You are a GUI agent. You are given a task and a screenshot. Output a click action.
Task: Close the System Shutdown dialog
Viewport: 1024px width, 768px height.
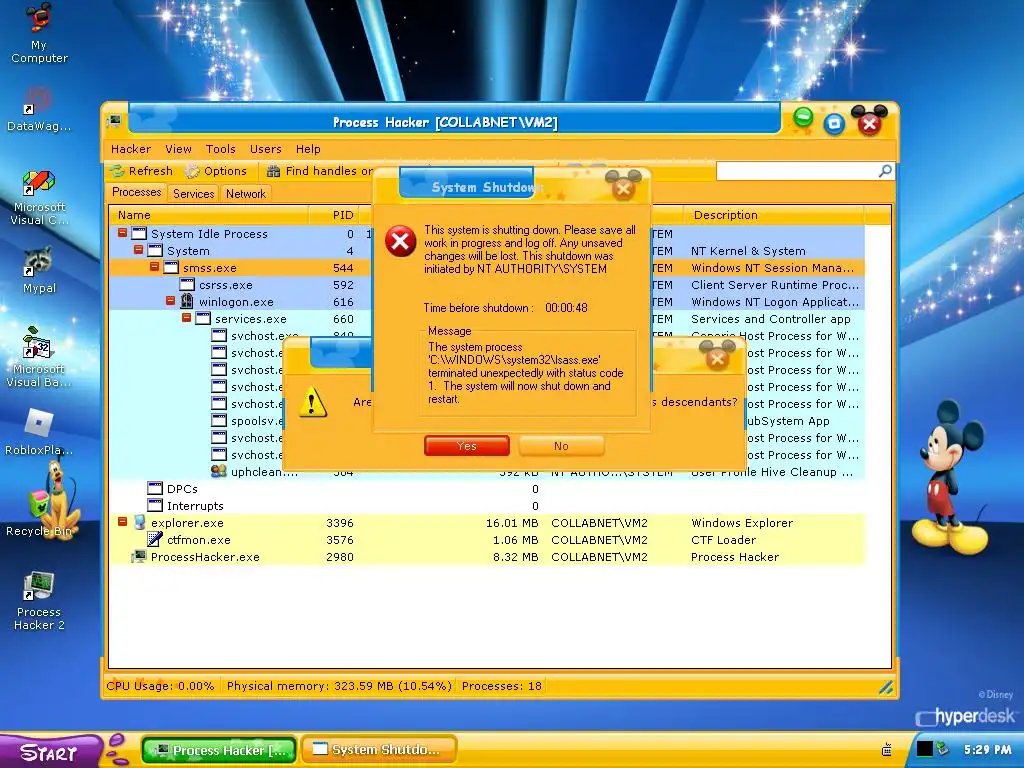point(623,189)
